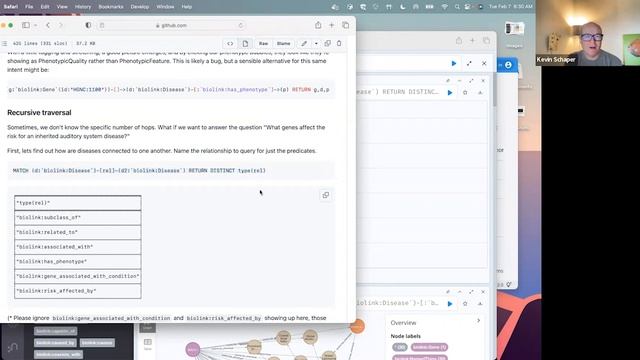This screenshot has height=360, width=640.
Task: Rerun the biolink:Disease graph query
Action: point(450,303)
